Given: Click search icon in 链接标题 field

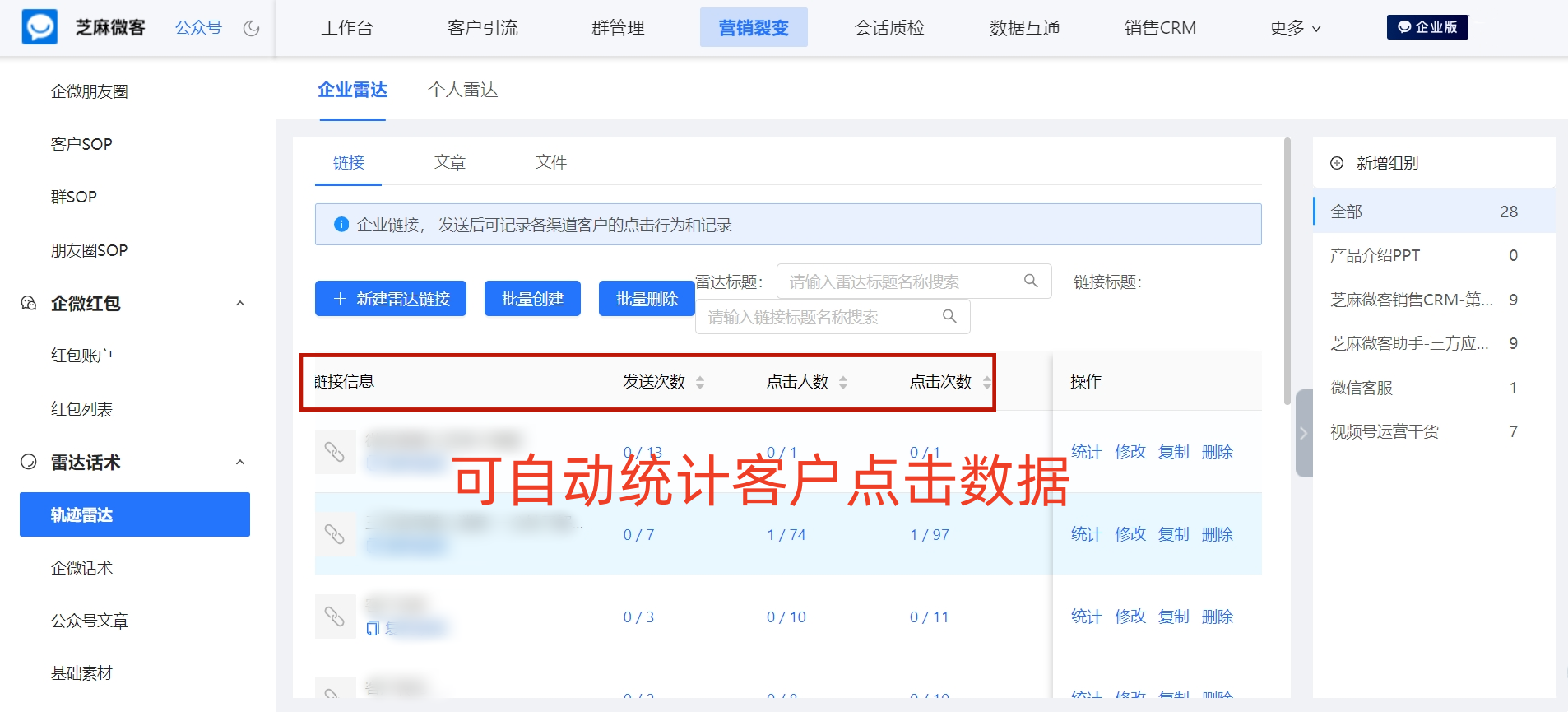Looking at the screenshot, I should coord(949,316).
